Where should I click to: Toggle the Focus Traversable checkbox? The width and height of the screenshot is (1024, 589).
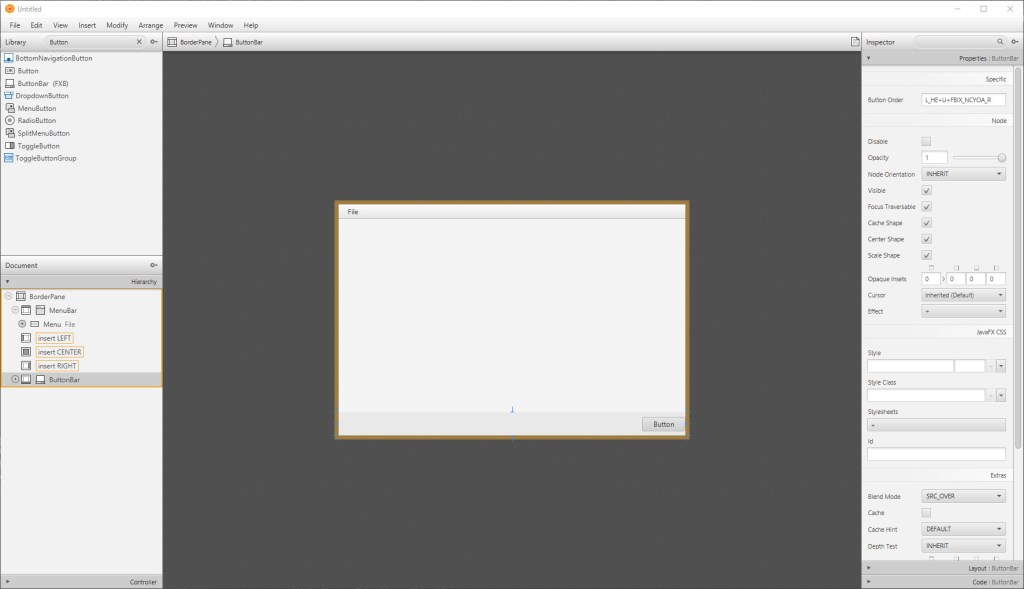coord(926,207)
